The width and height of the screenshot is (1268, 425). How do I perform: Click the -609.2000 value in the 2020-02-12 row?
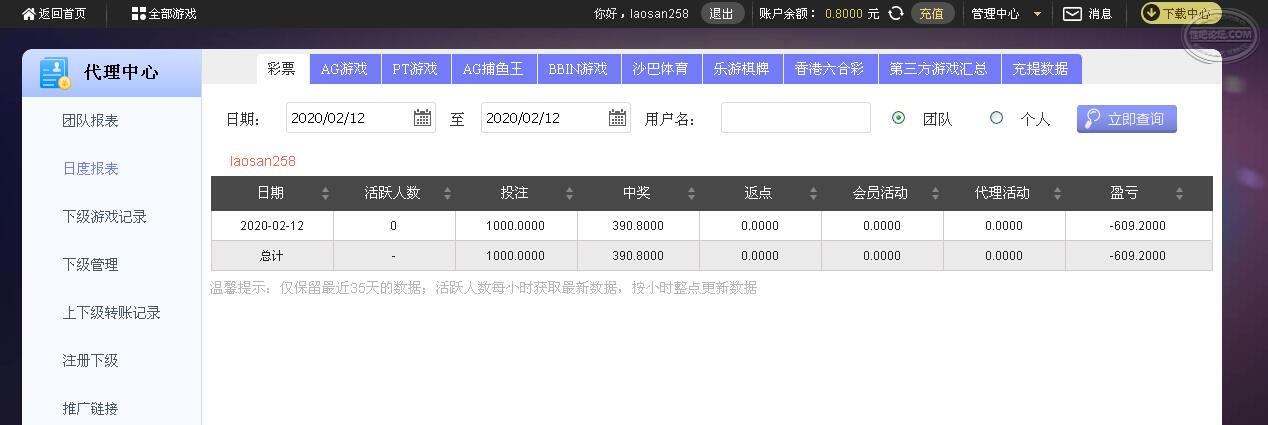click(1138, 226)
